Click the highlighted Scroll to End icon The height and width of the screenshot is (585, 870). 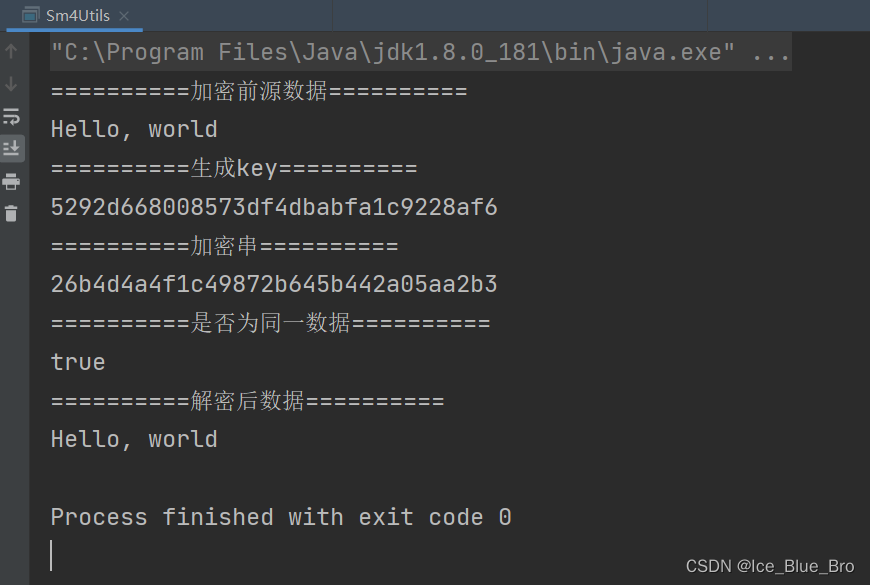click(12, 148)
